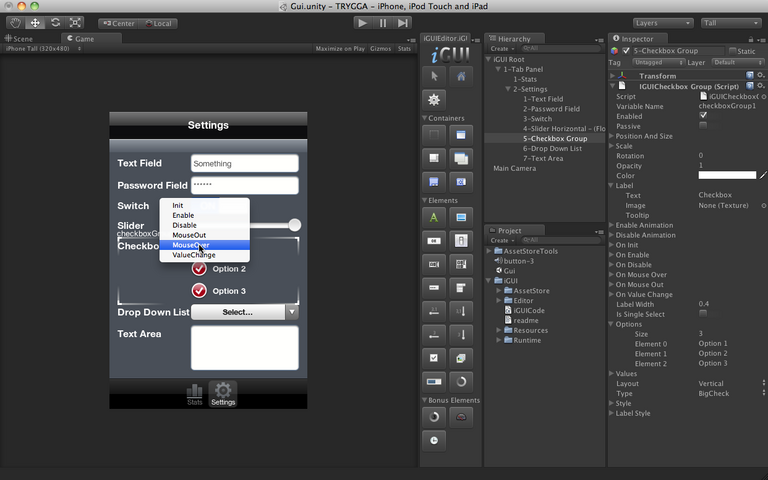
Task: Toggle the Enabled checkbox in Inspector
Action: tap(703, 116)
